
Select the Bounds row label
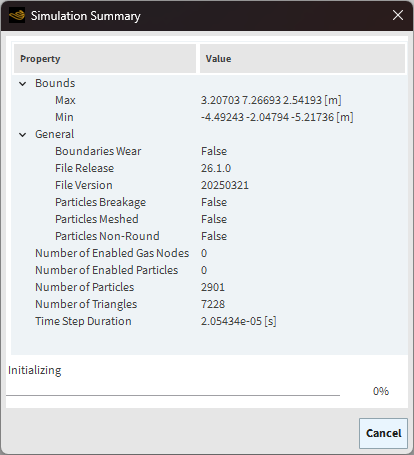click(55, 83)
